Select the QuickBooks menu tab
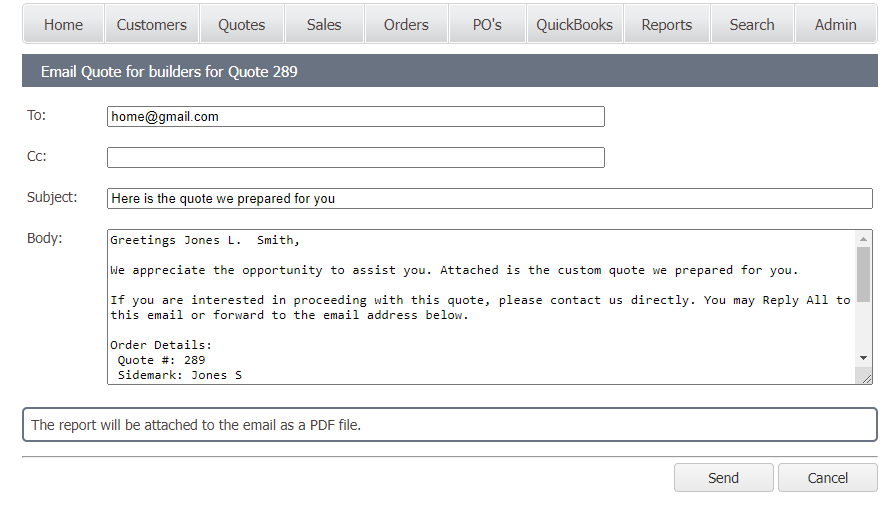Viewport: 887px width, 507px height. pos(574,25)
